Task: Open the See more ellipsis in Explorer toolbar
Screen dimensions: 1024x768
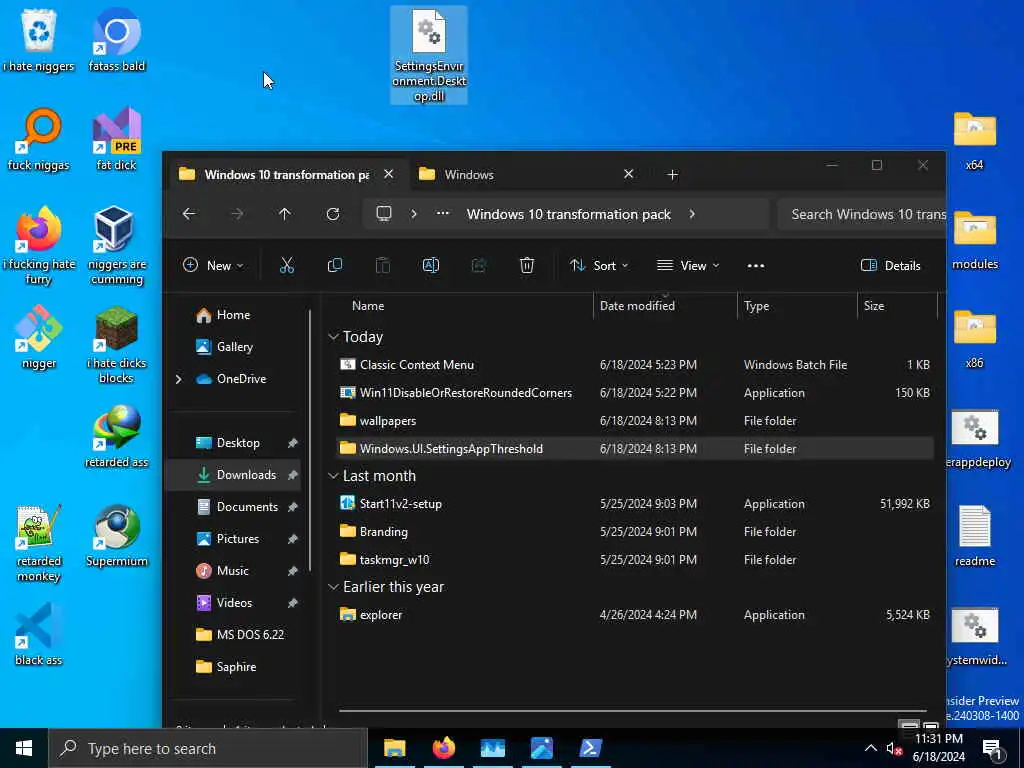Action: click(x=756, y=265)
